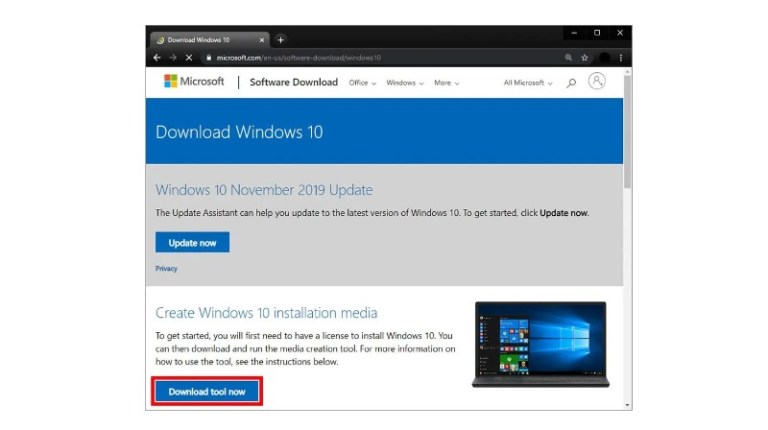Screen dimensions: 768x430
Task: Click the Create Windows 10 installation media heading
Action: (266, 313)
